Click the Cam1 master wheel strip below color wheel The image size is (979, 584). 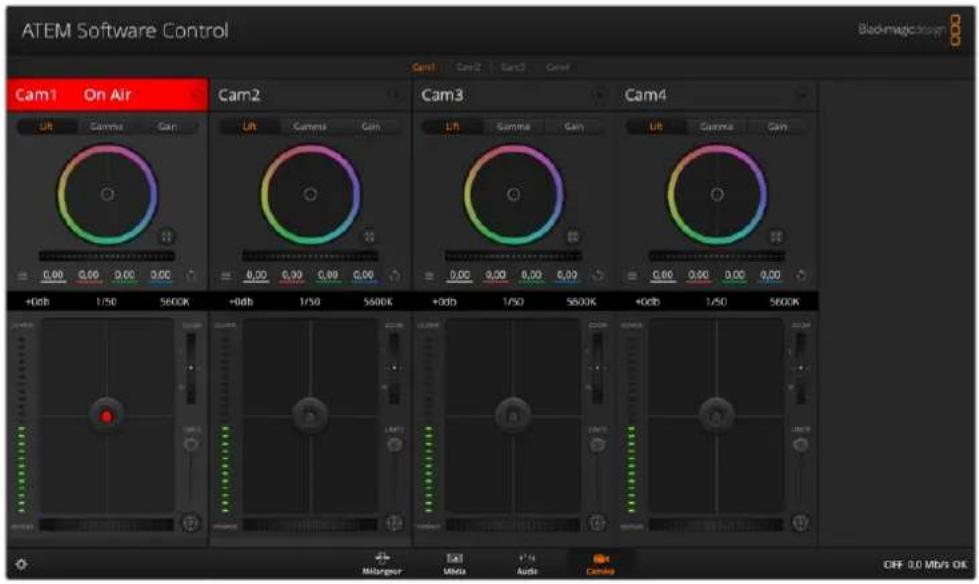pos(107,256)
